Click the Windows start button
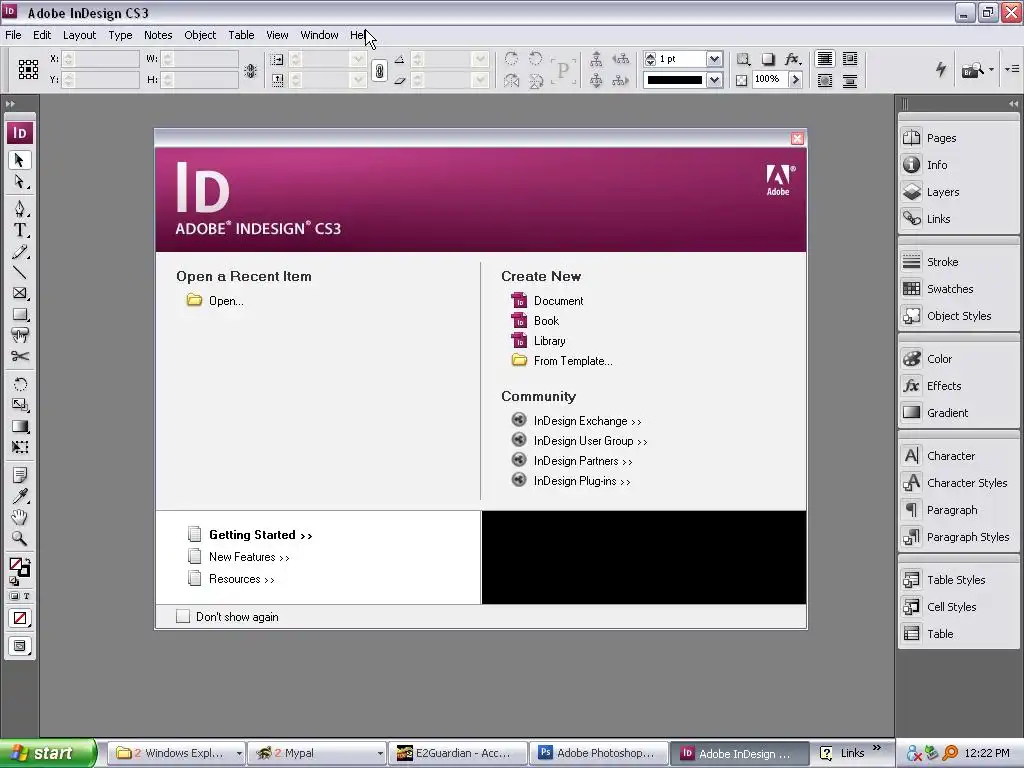 click(x=47, y=753)
